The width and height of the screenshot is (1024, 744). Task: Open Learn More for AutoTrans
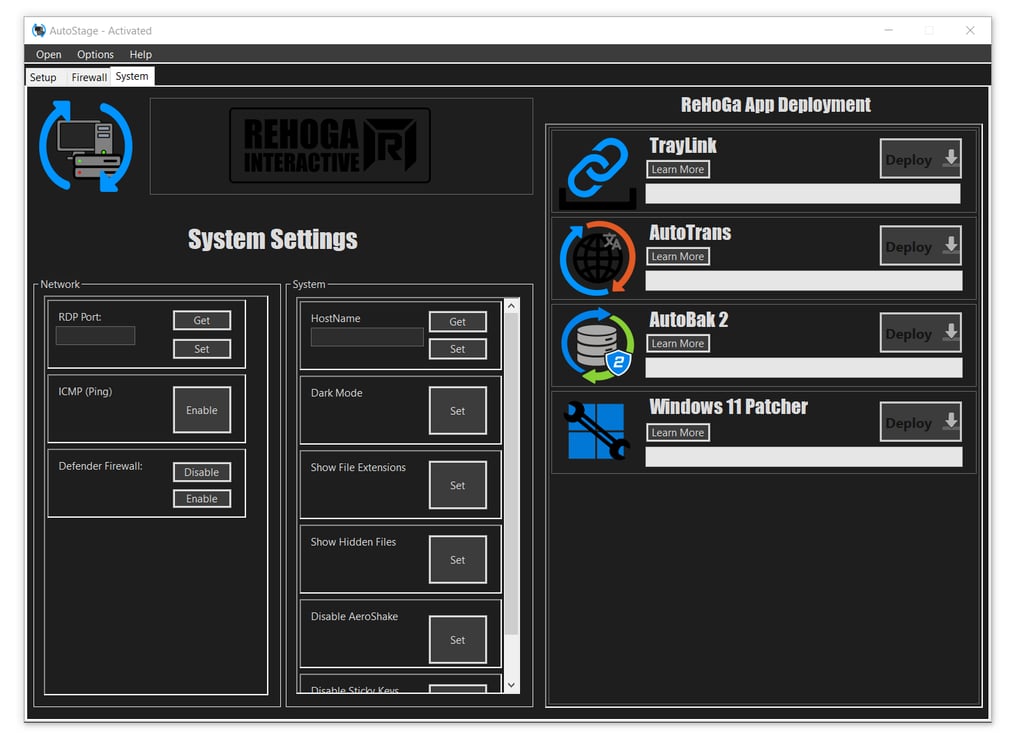point(678,256)
